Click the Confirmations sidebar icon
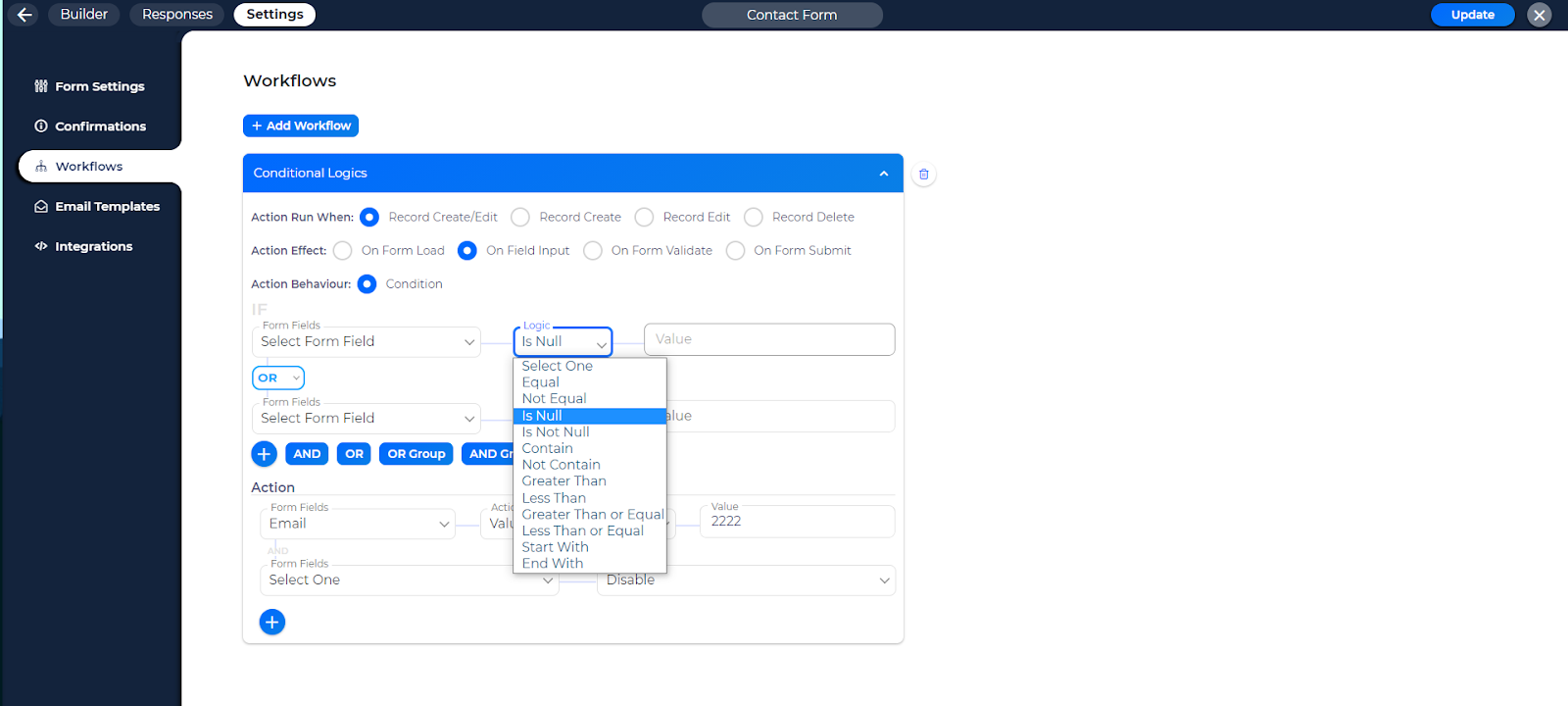Viewport: 1568px width, 706px height. coord(41,126)
